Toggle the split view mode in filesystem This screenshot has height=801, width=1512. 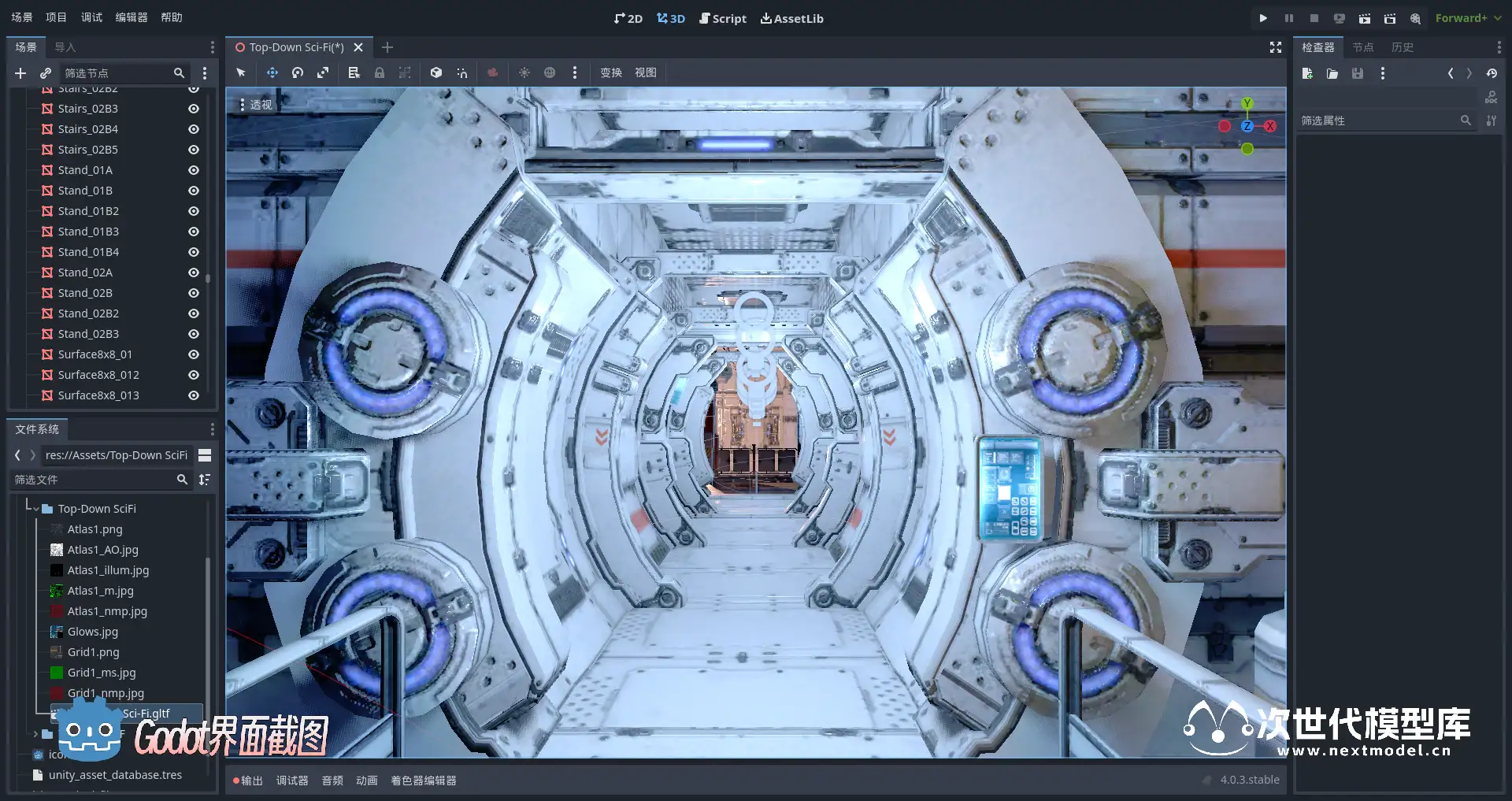point(205,455)
